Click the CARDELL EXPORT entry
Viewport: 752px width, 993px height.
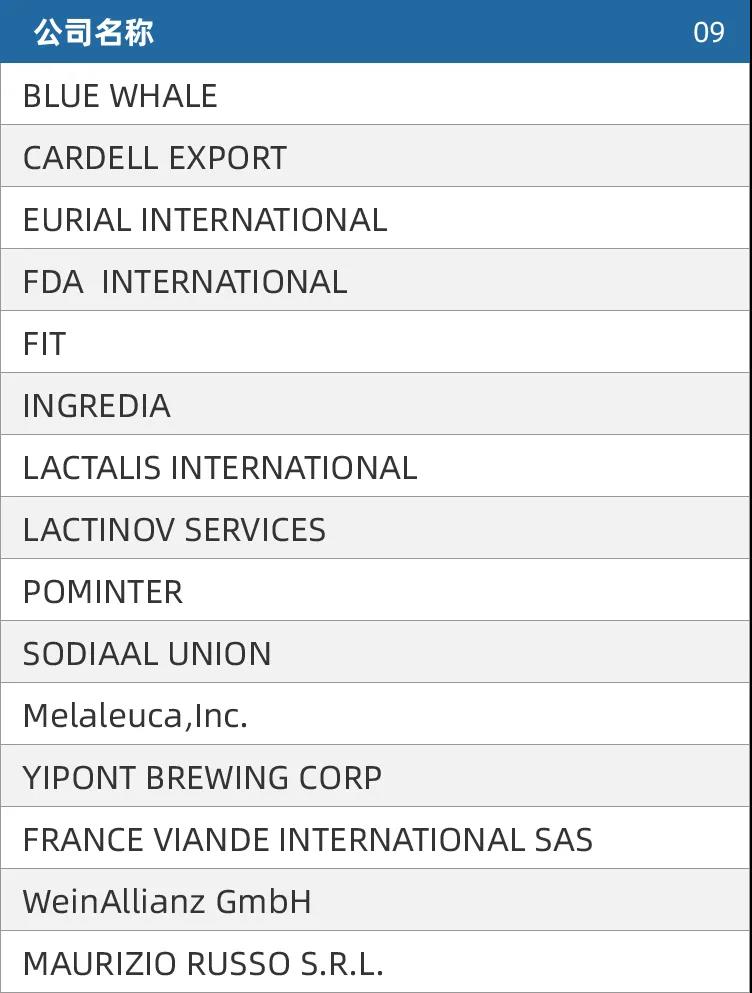tap(375, 156)
